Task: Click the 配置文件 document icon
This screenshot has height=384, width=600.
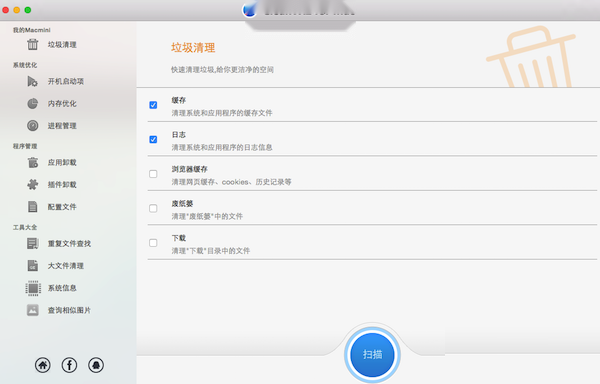Action: pos(33,207)
